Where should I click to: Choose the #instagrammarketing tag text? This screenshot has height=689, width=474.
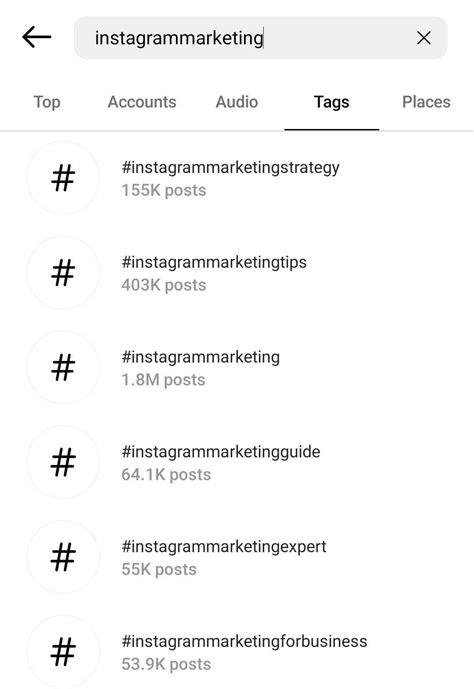click(201, 358)
